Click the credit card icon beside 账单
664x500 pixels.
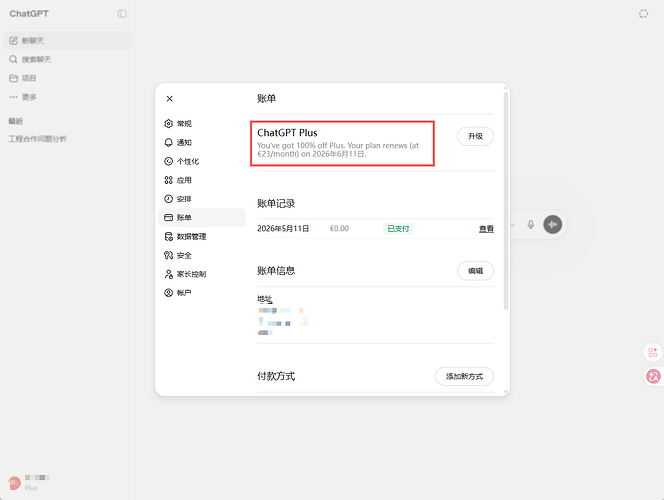(169, 218)
